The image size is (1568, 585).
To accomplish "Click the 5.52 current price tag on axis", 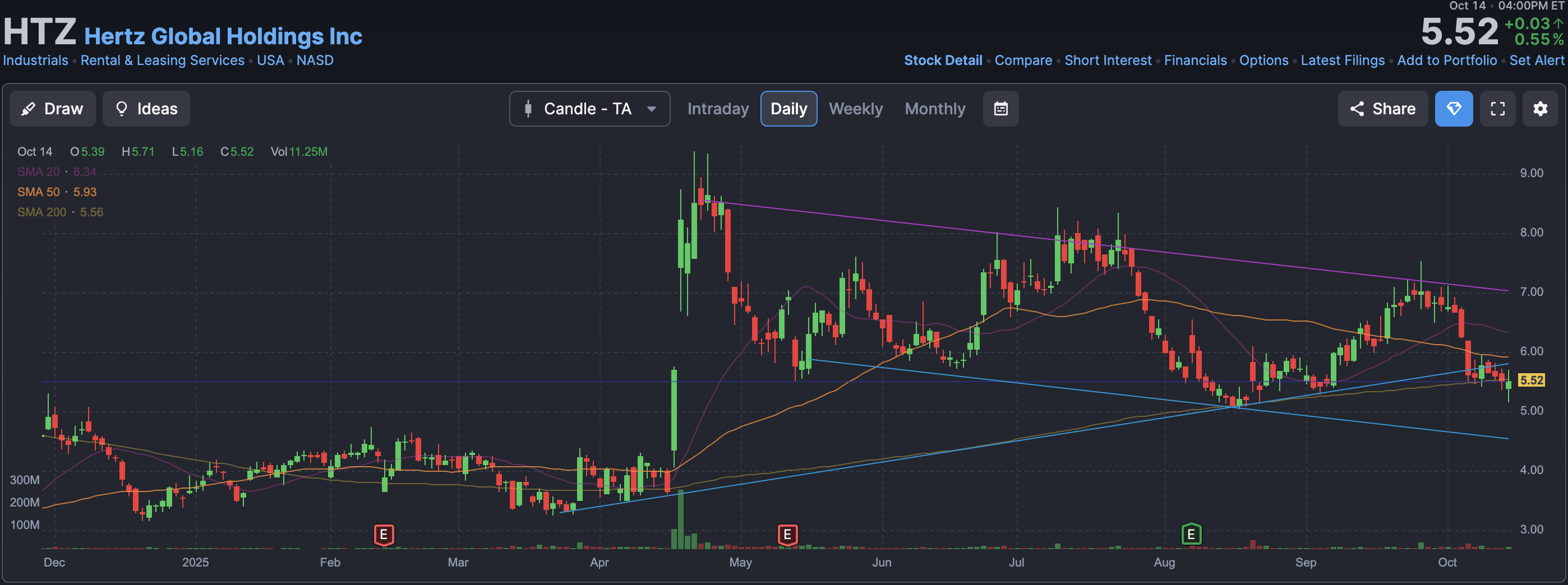I will tap(1532, 380).
